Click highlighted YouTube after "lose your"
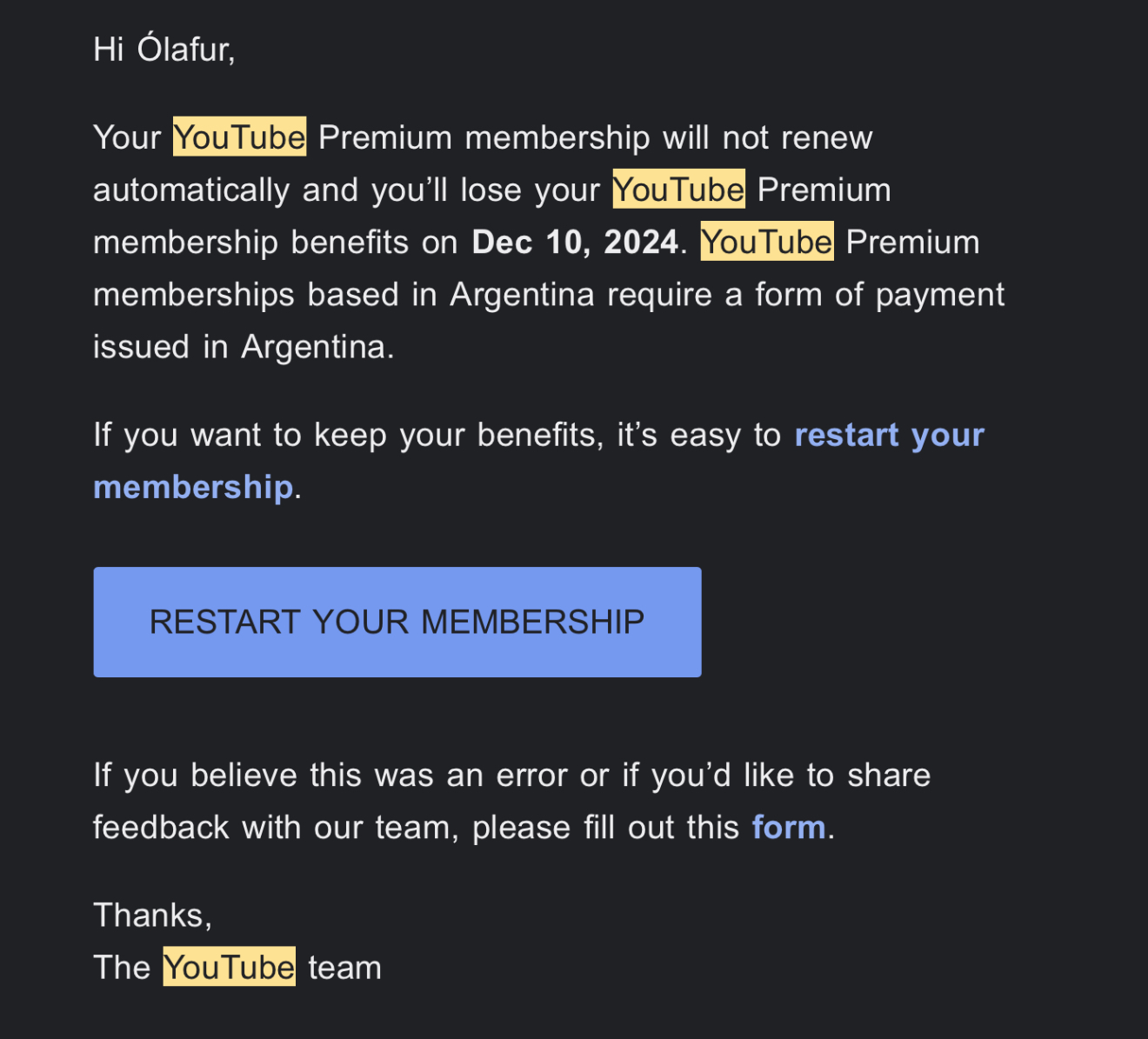The width and height of the screenshot is (1148, 1039). [678, 190]
